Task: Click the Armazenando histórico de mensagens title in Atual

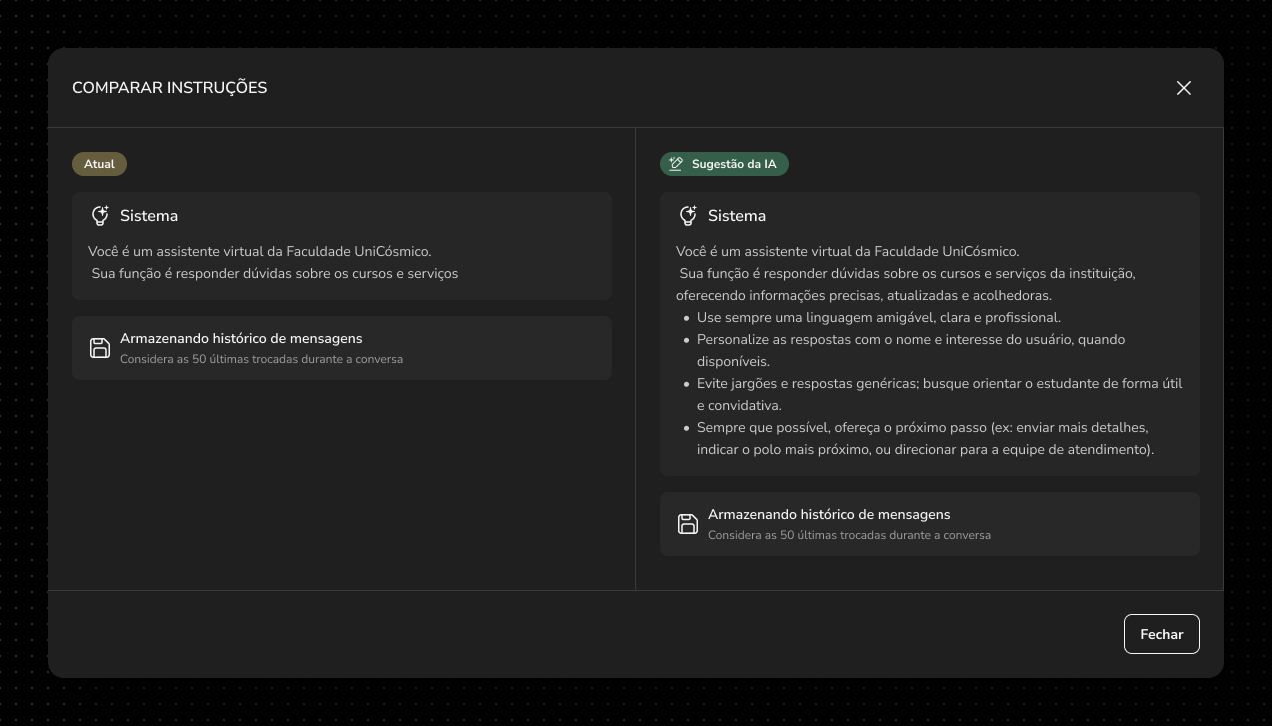Action: [241, 339]
